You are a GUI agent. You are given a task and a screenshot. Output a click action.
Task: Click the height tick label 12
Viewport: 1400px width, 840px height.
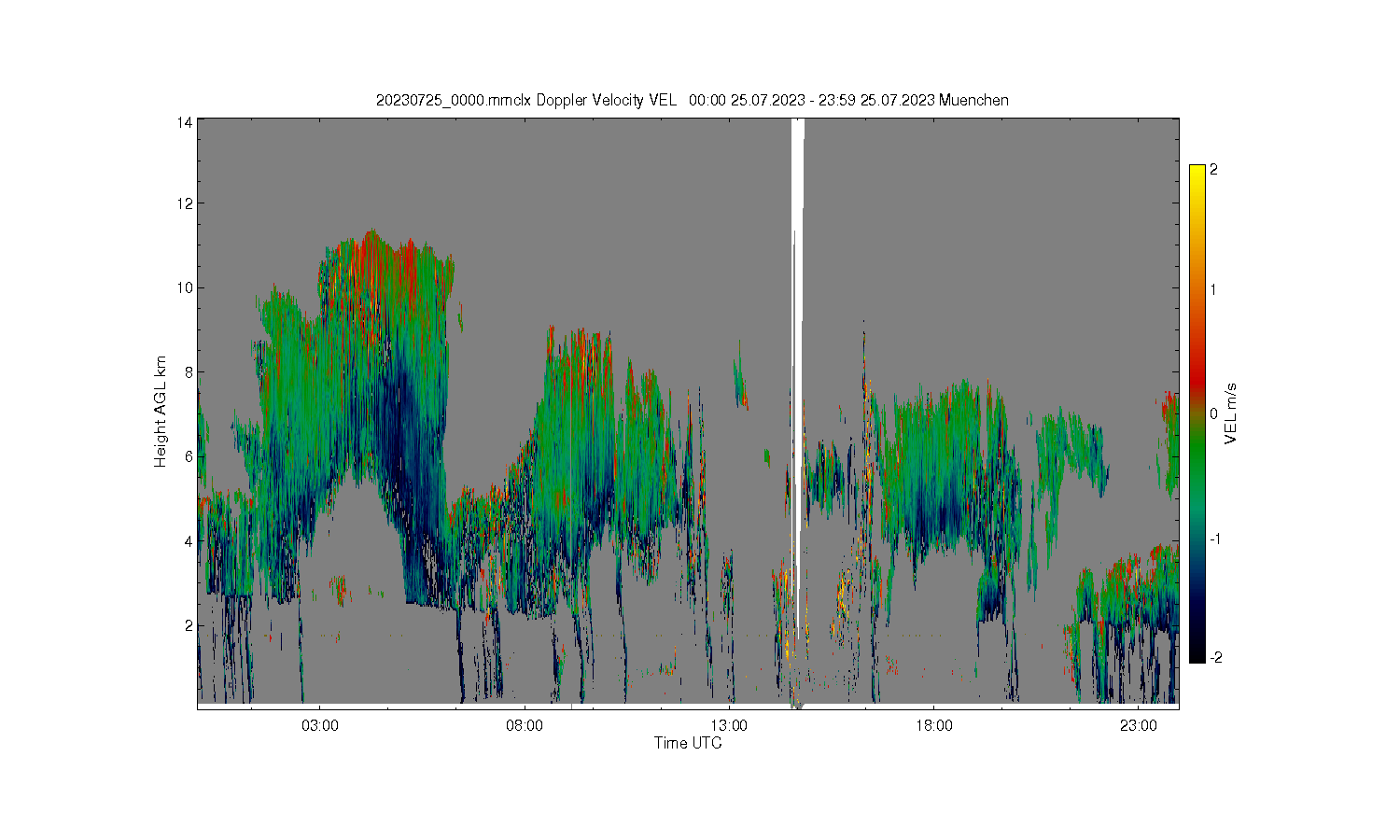tap(185, 203)
